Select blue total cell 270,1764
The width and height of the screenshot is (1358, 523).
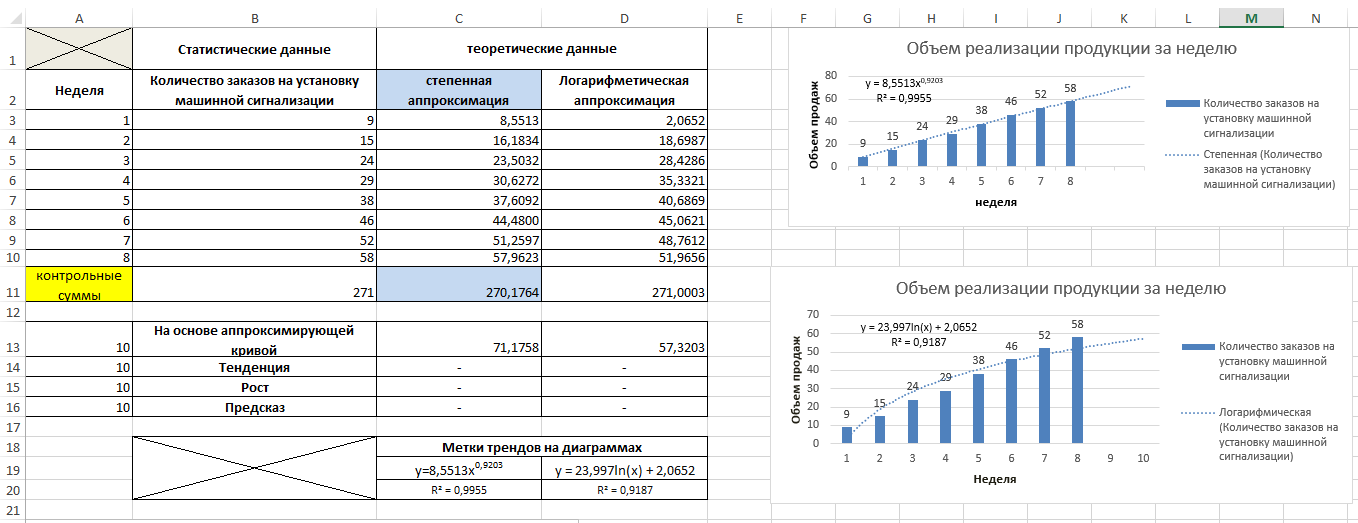(459, 284)
